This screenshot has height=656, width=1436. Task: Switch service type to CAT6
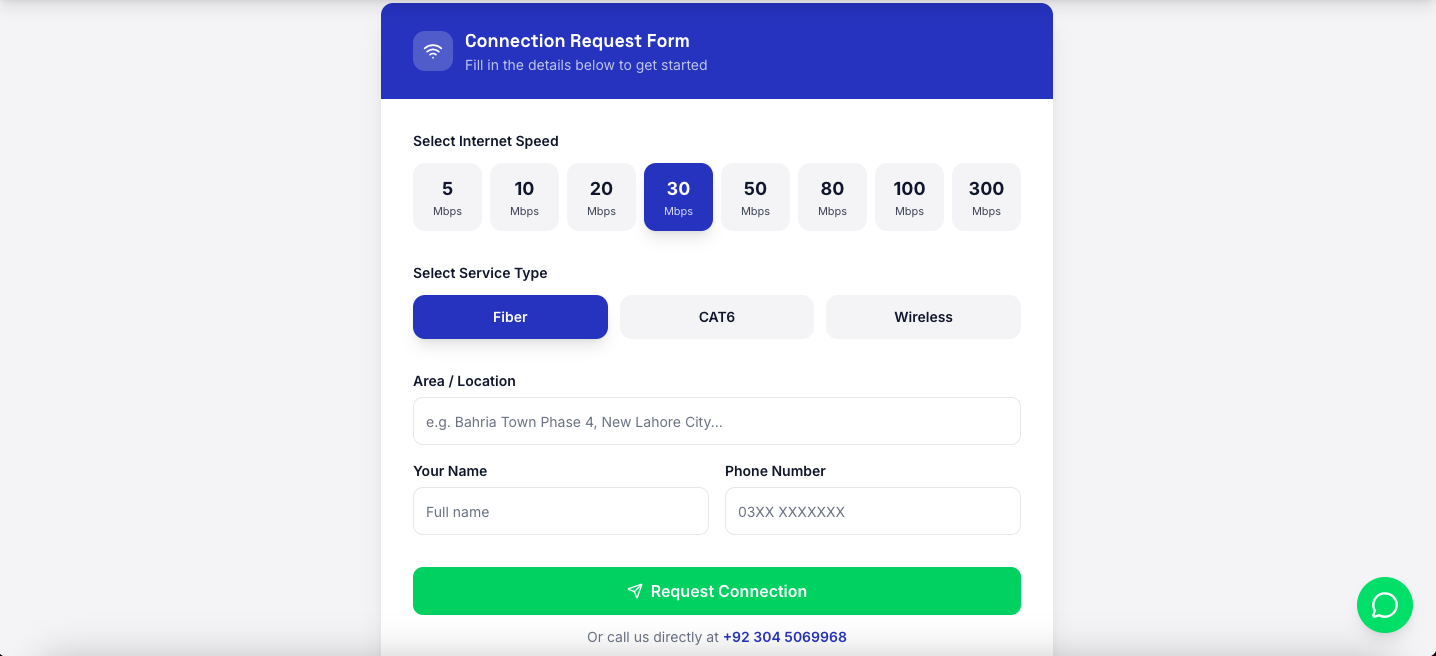click(717, 317)
